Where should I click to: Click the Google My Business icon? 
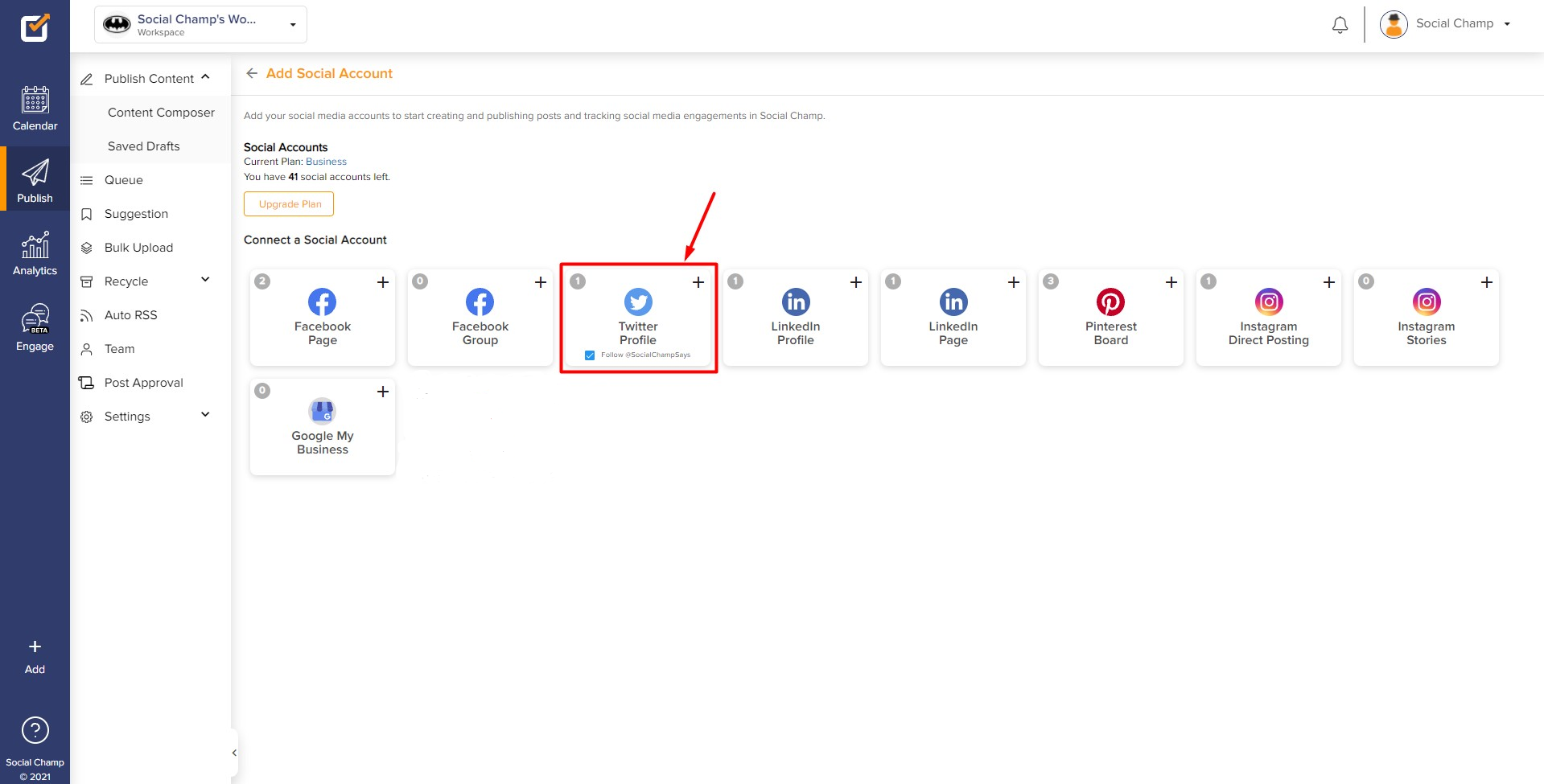coord(322,412)
